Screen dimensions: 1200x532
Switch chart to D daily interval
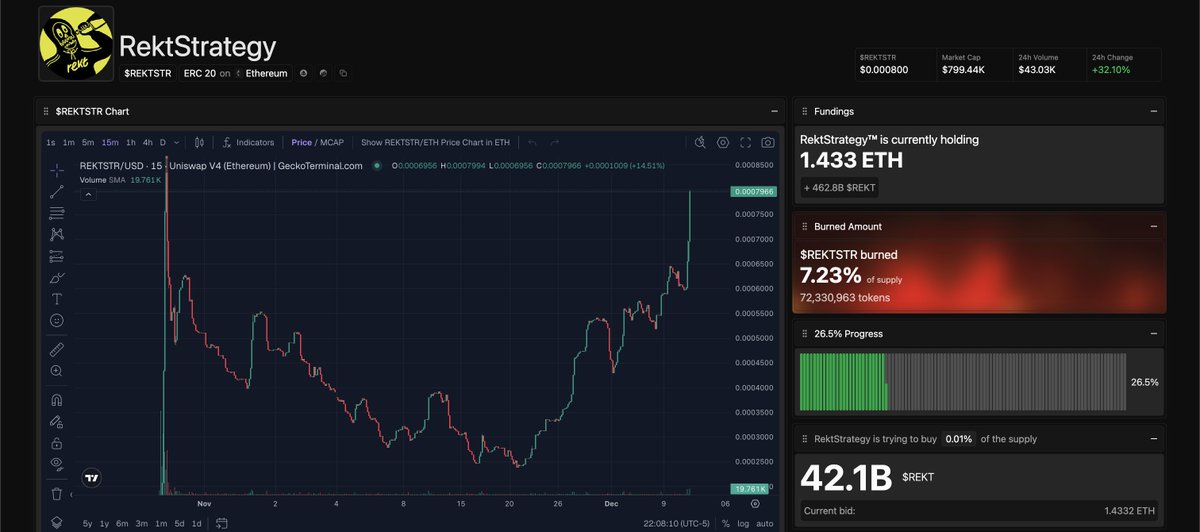click(x=164, y=142)
